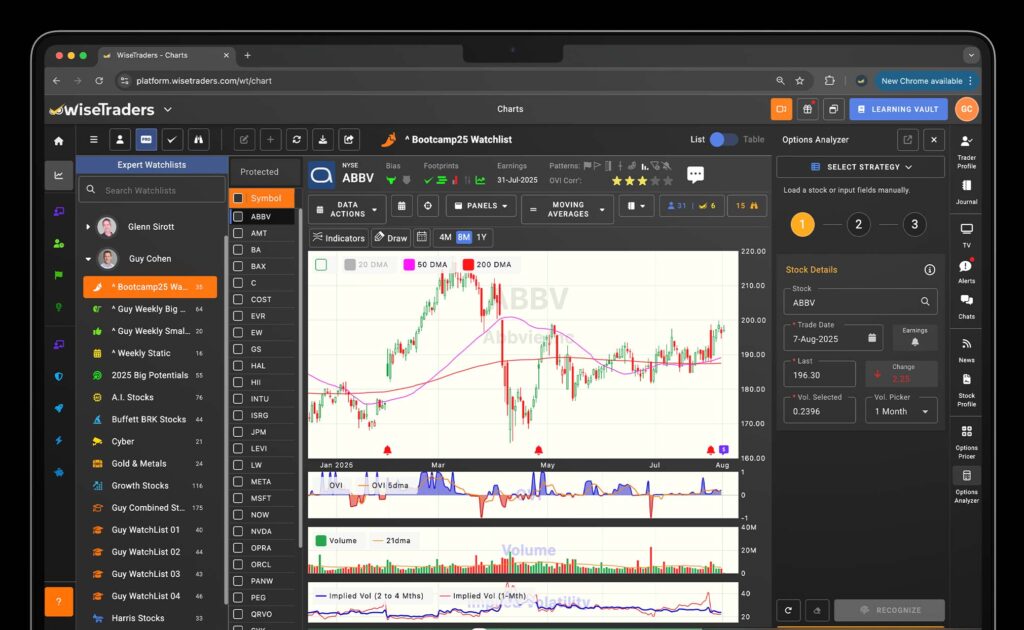Select the binoculars watchlist toolbar icon
The width and height of the screenshot is (1024, 630).
(199, 139)
